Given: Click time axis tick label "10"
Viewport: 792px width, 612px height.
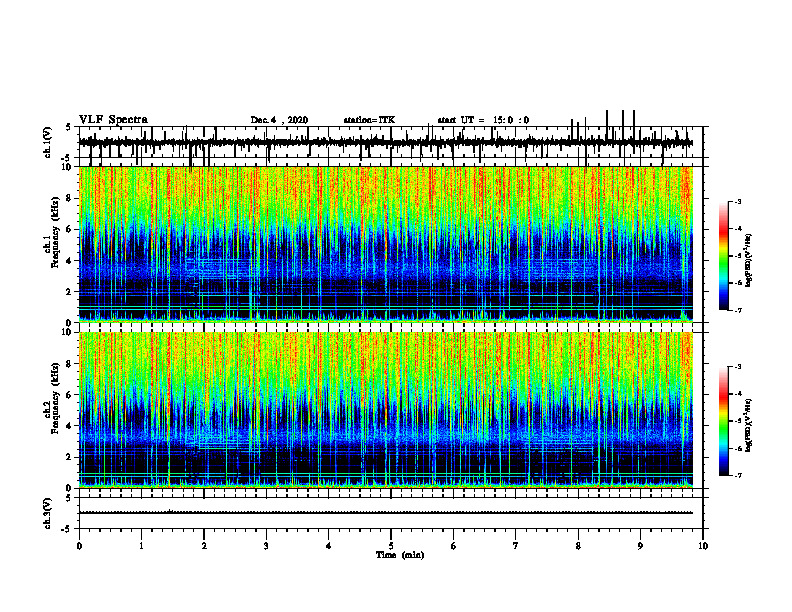Looking at the screenshot, I should pyautogui.click(x=703, y=546).
